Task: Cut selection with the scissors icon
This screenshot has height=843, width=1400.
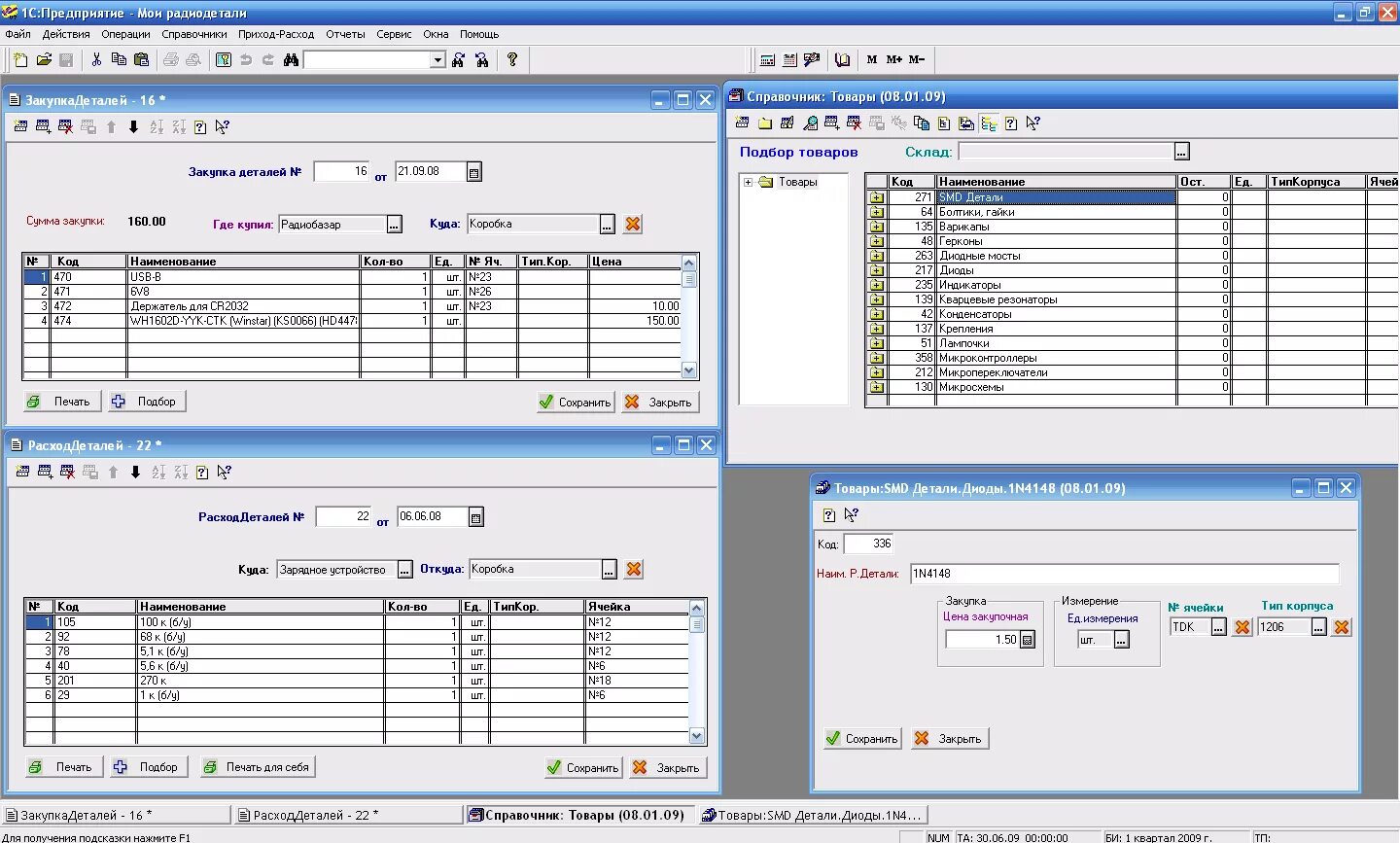Action: pos(96,59)
